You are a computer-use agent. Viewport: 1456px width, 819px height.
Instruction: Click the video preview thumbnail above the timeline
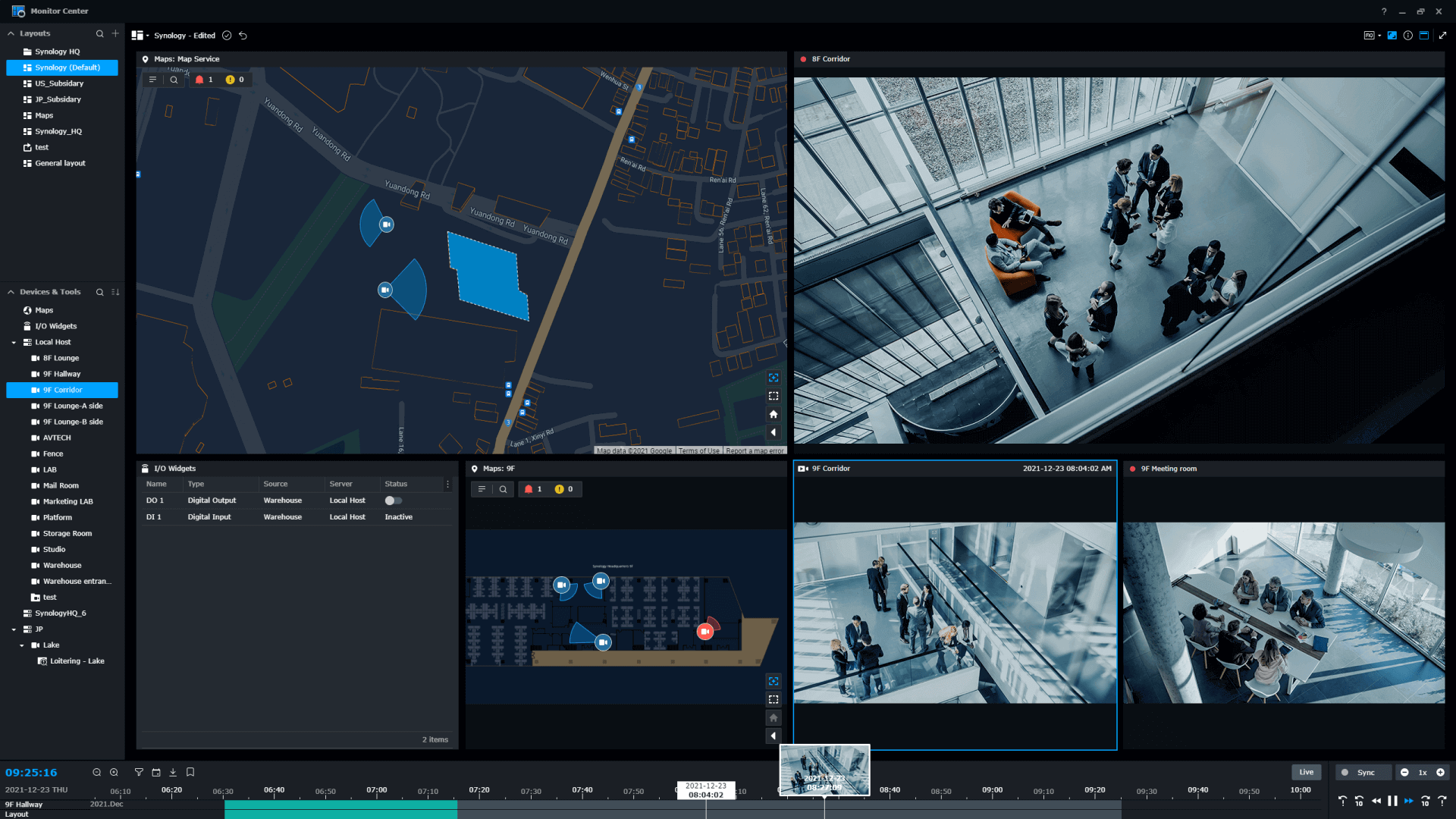[824, 768]
